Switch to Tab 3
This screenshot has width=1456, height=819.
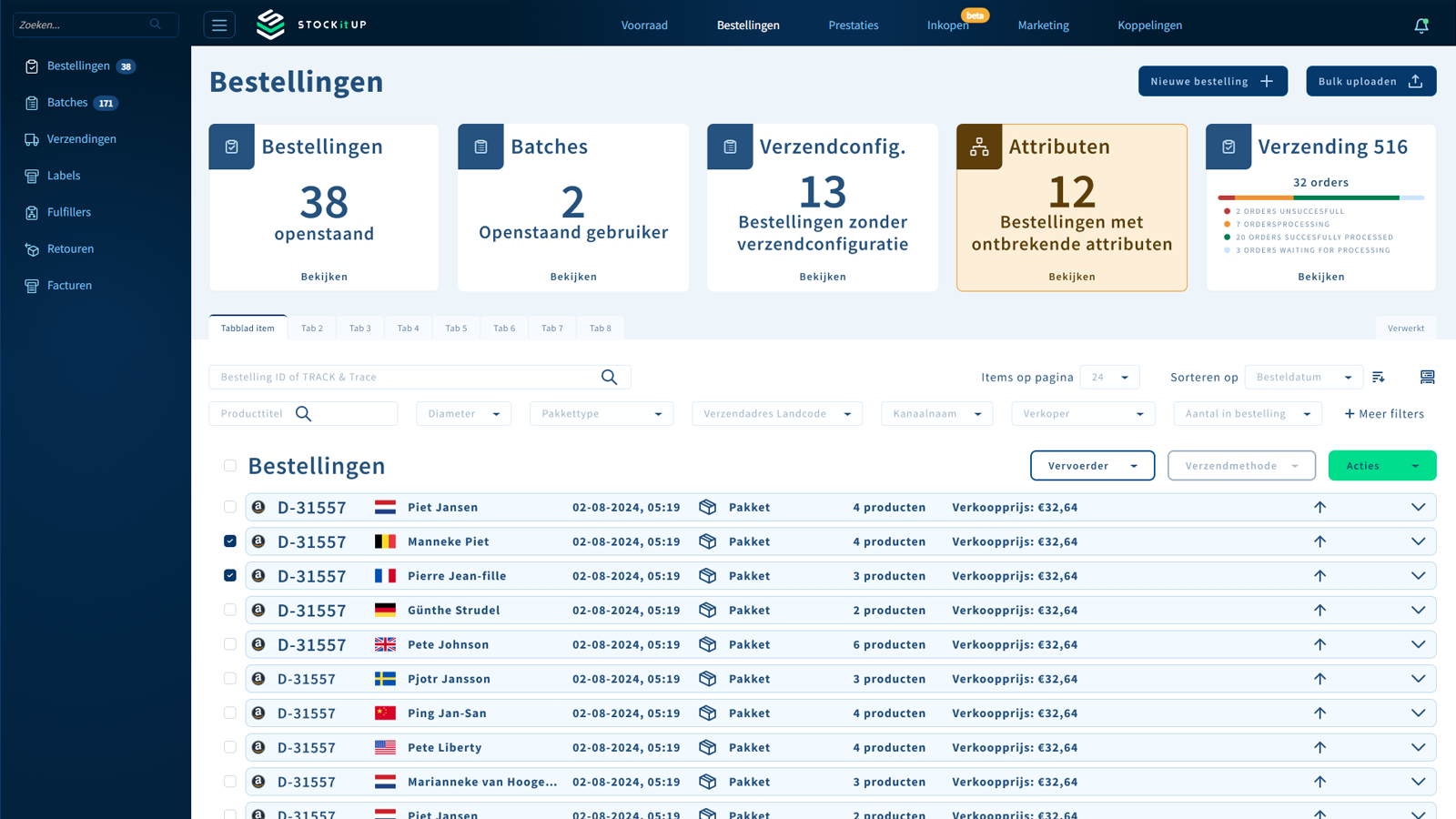(x=359, y=329)
